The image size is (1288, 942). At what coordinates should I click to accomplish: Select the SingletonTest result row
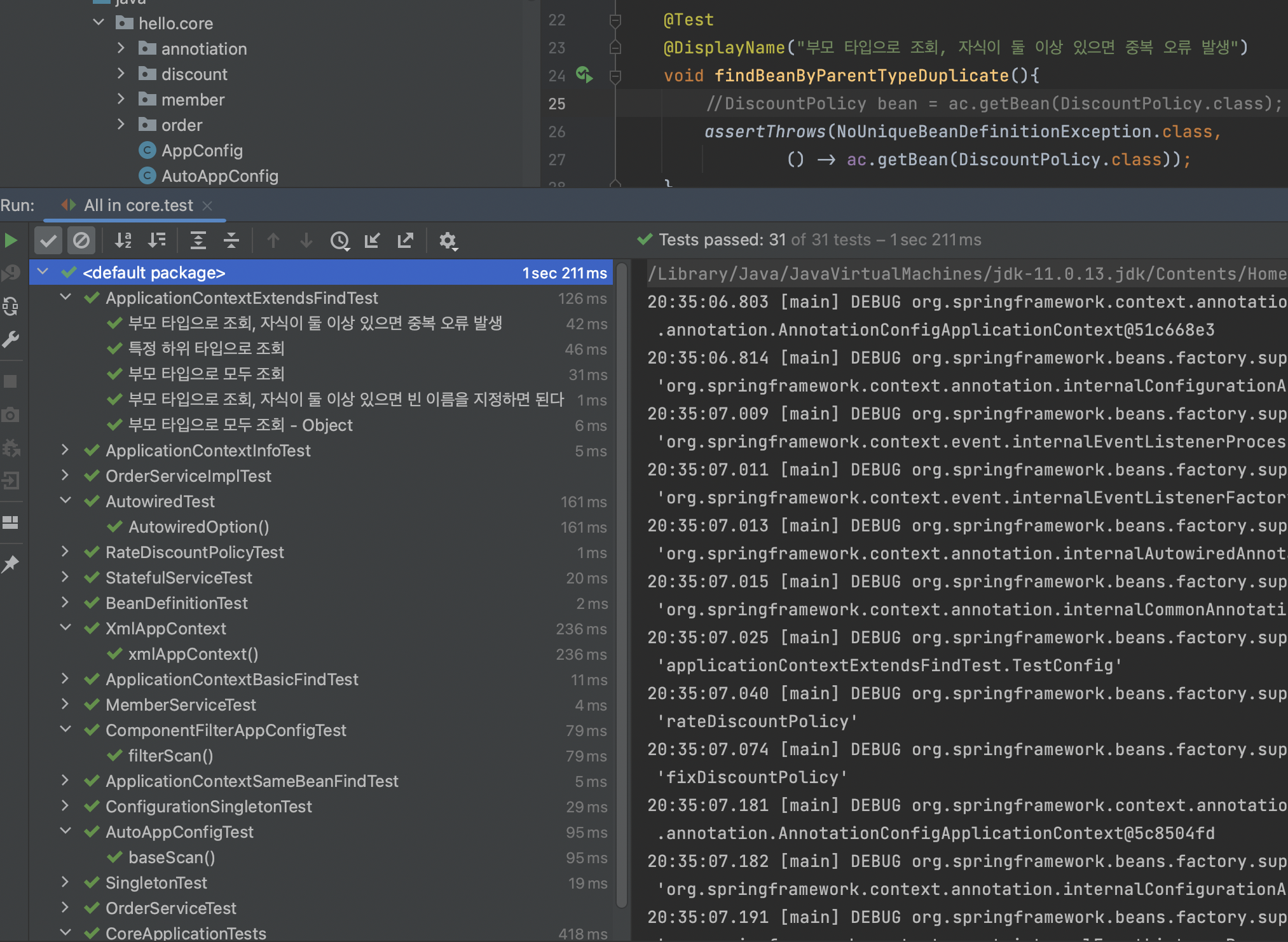[321, 883]
